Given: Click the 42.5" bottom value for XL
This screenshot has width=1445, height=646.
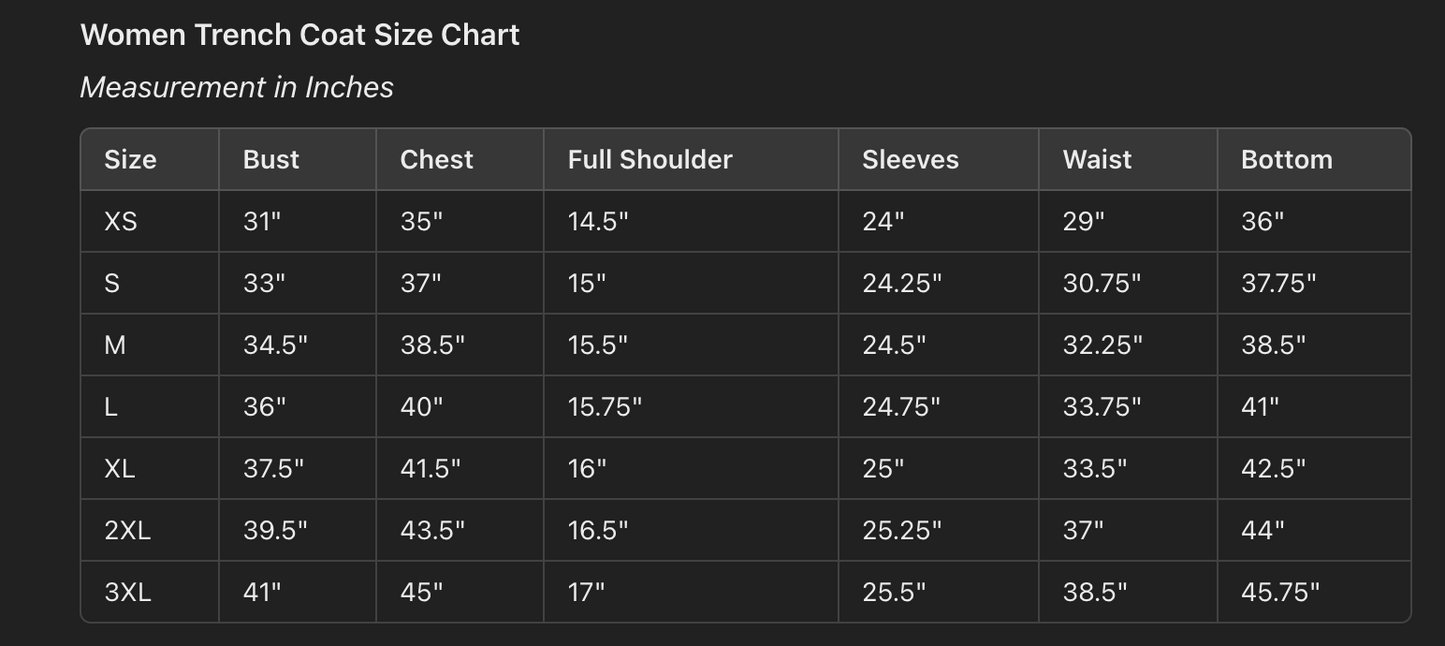Looking at the screenshot, I should 1273,469.
